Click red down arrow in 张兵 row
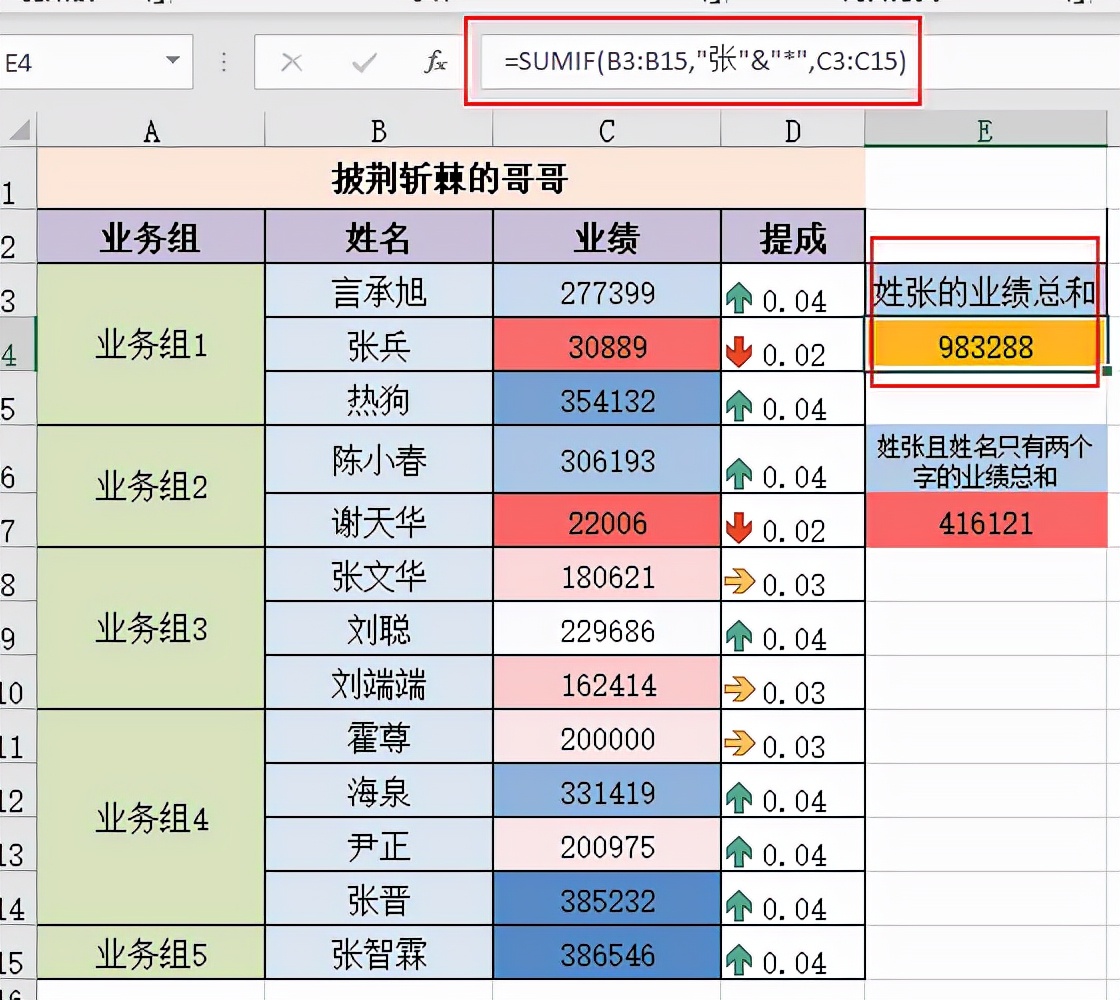The height and width of the screenshot is (1000, 1120). (x=739, y=352)
